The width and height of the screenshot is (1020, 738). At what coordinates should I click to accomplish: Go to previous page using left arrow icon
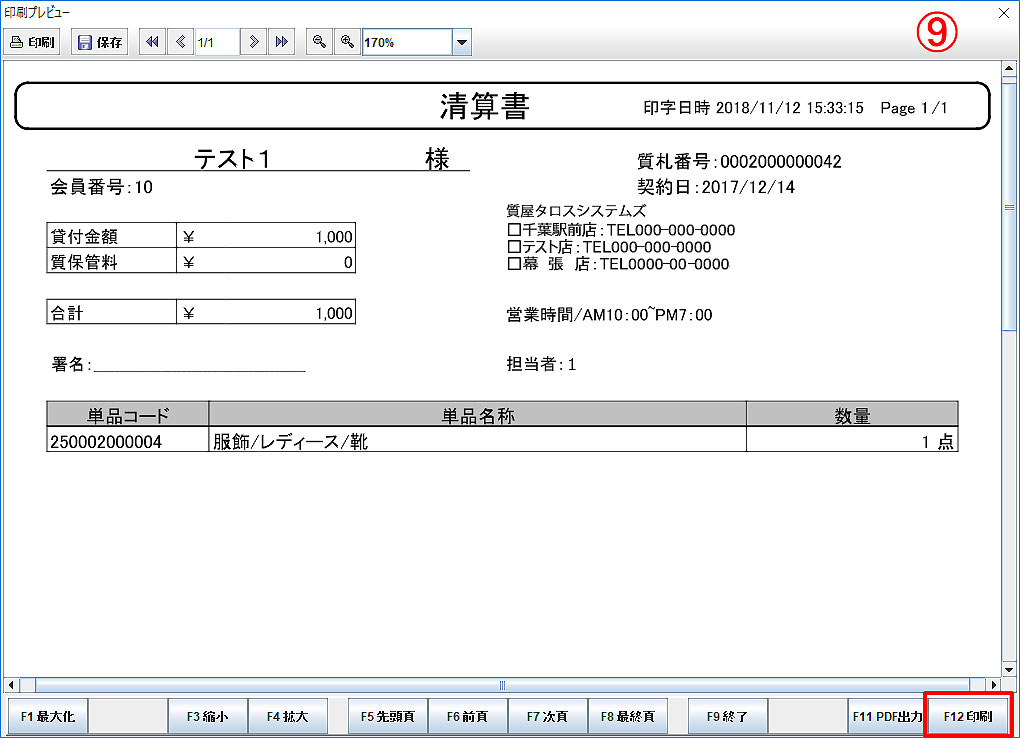(x=180, y=42)
